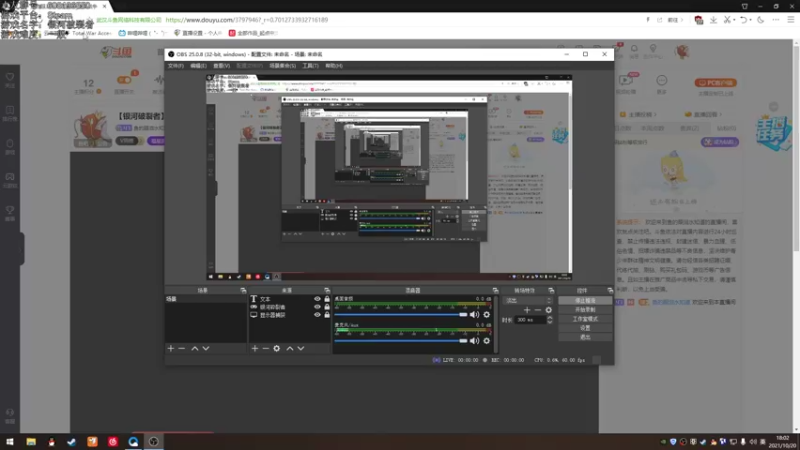Toggle lock on second source row
Image resolution: width=800 pixels, height=450 pixels.
click(x=327, y=307)
